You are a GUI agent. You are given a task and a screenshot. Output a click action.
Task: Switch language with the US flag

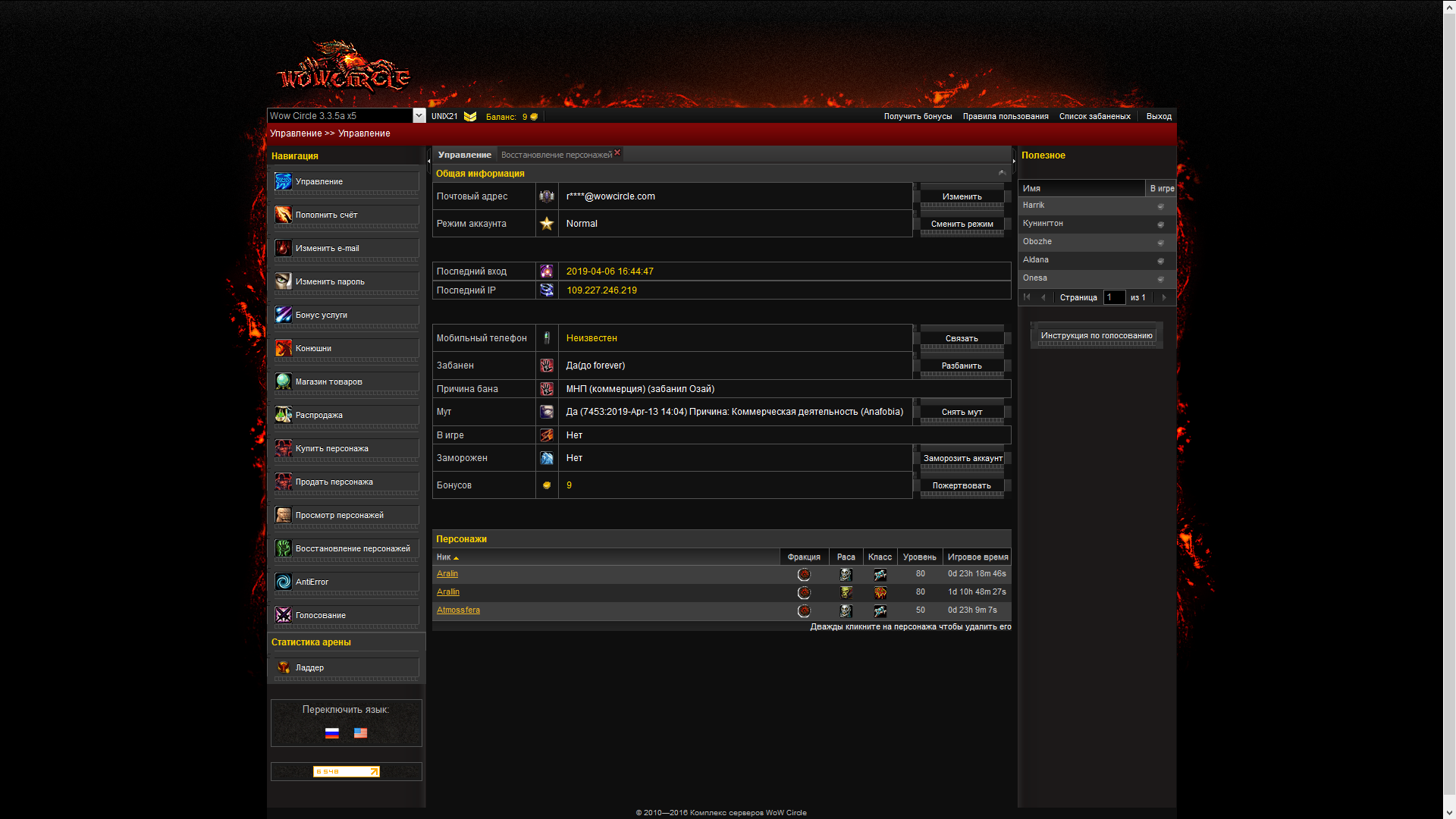pyautogui.click(x=360, y=733)
